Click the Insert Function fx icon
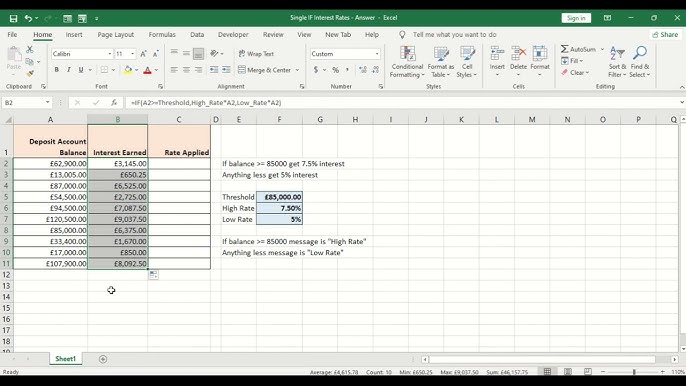 [x=114, y=103]
